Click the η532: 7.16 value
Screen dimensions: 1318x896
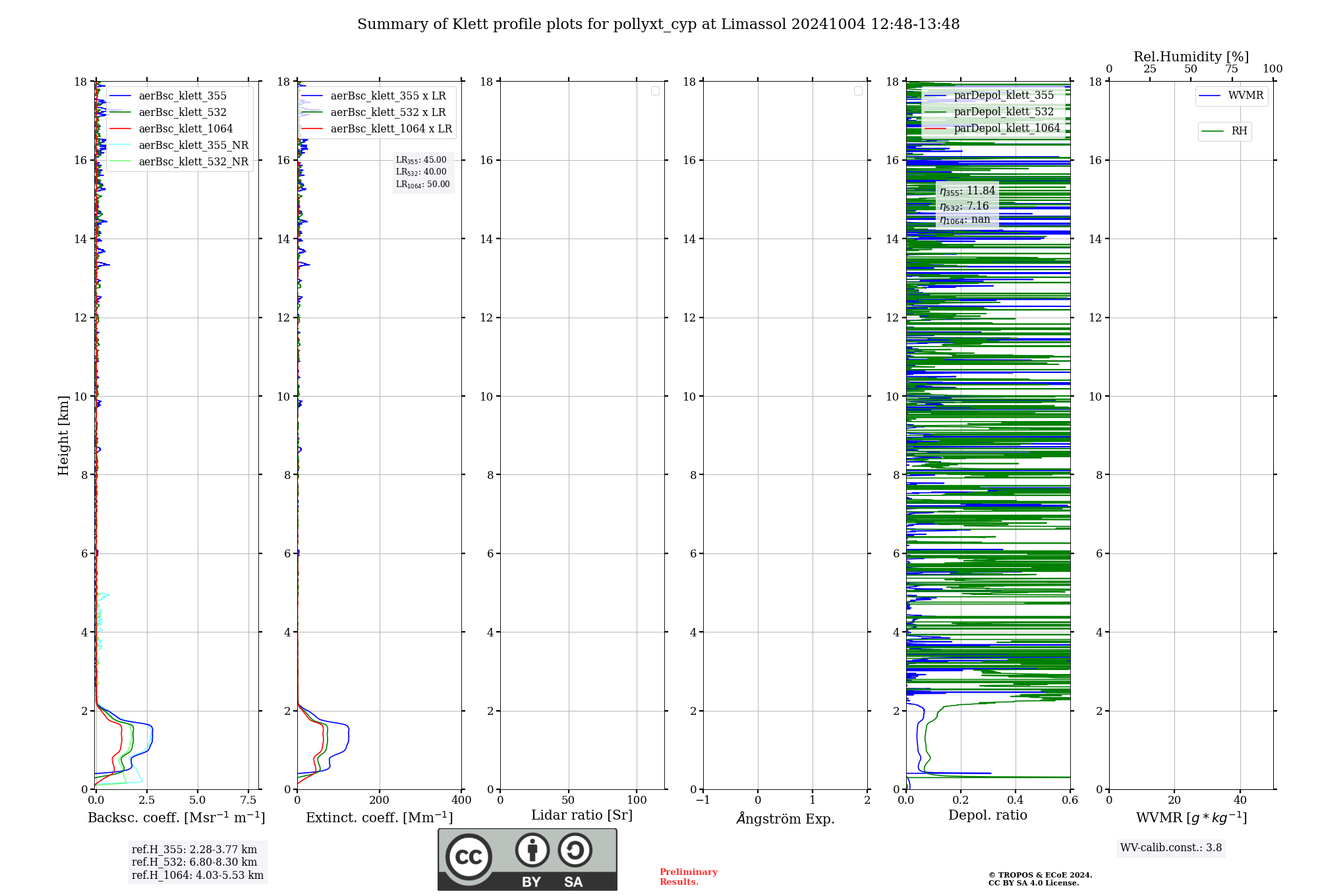click(964, 206)
